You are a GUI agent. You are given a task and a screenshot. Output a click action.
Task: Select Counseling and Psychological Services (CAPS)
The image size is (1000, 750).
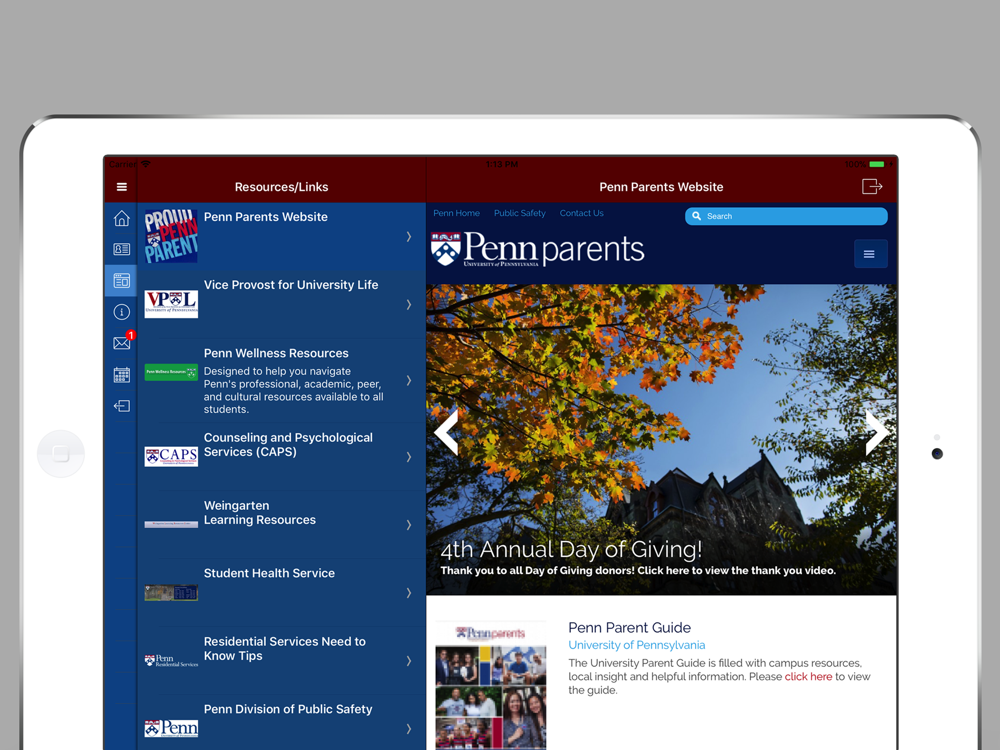[x=281, y=457]
